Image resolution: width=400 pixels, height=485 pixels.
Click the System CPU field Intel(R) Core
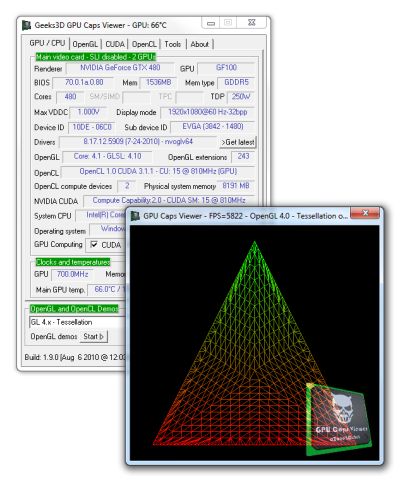click(101, 215)
